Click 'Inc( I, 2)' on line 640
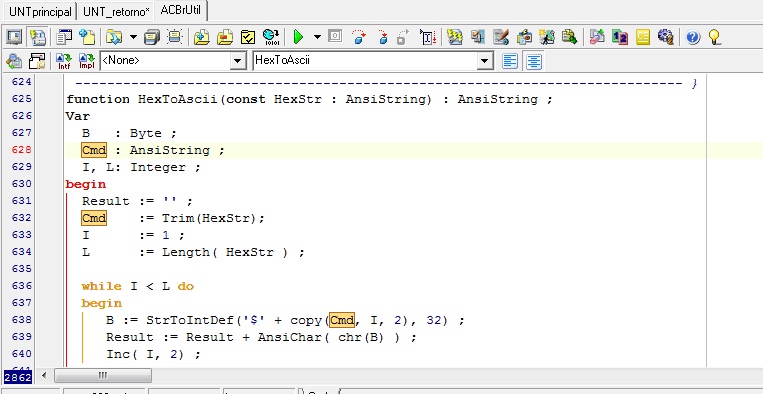Screen dimensions: 763x394 coord(145,355)
